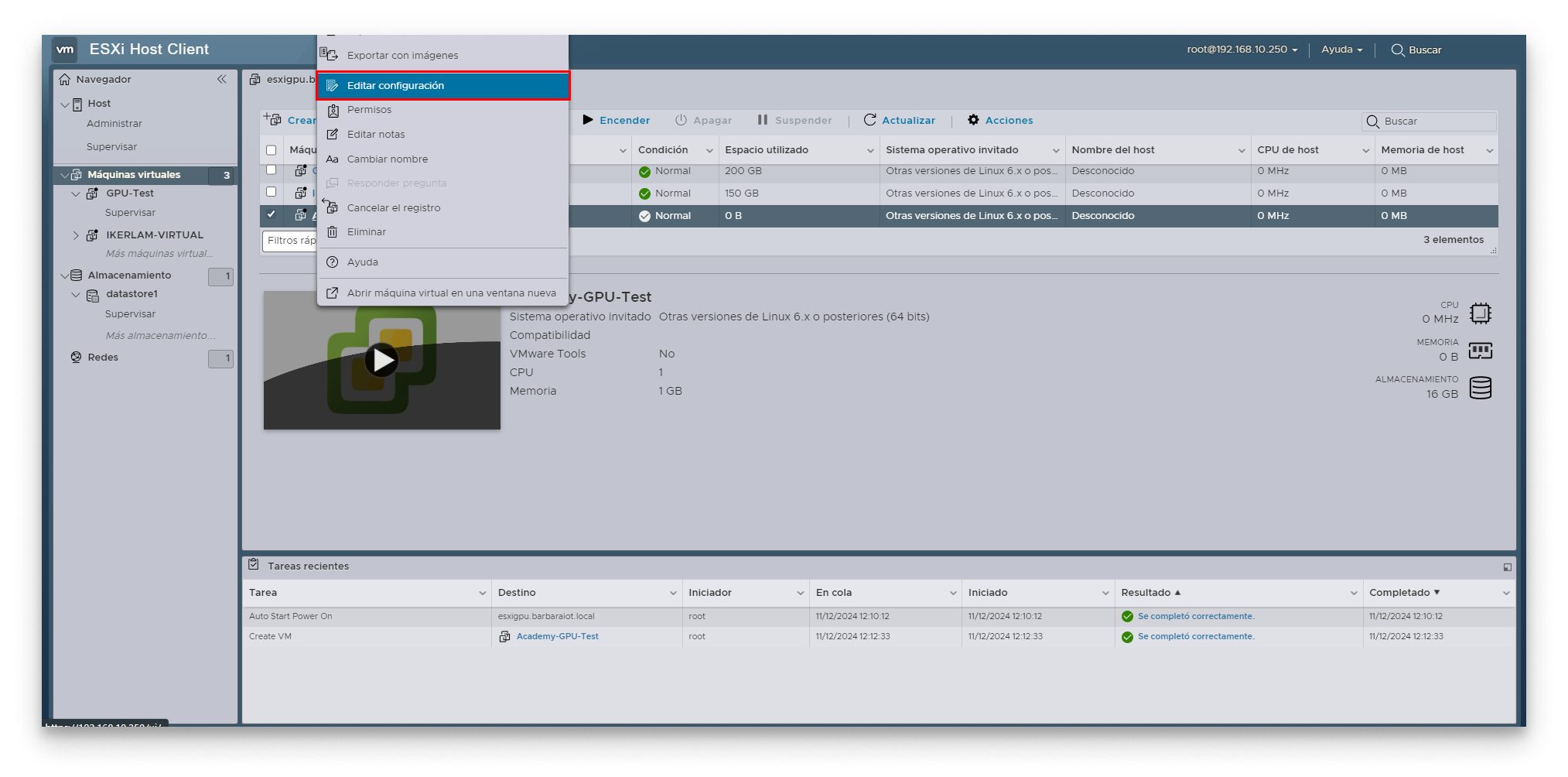The width and height of the screenshot is (1568, 777).
Task: Check the select-all checkbox in the VM list header
Action: [271, 149]
